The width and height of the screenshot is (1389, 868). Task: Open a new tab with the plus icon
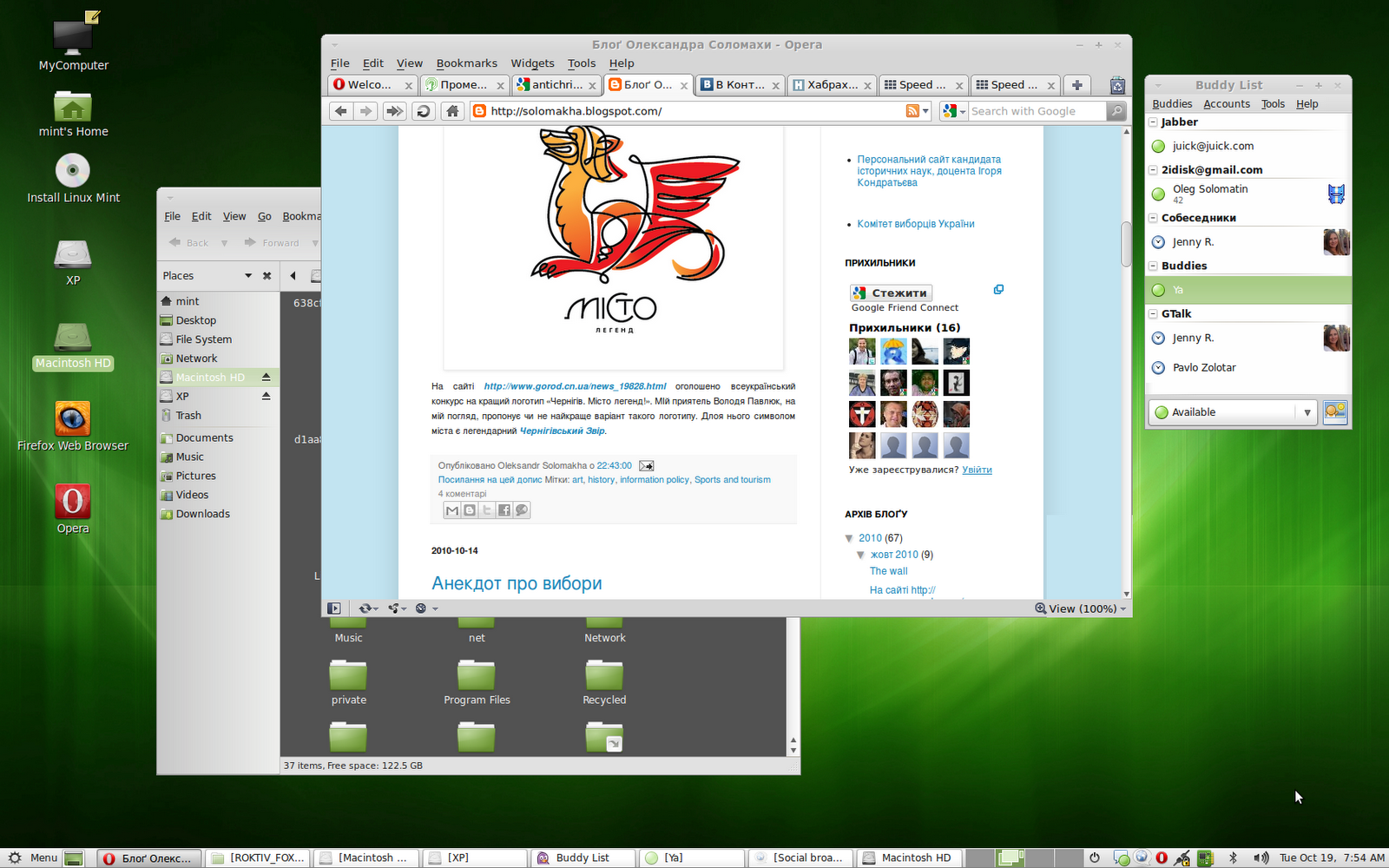[1076, 85]
